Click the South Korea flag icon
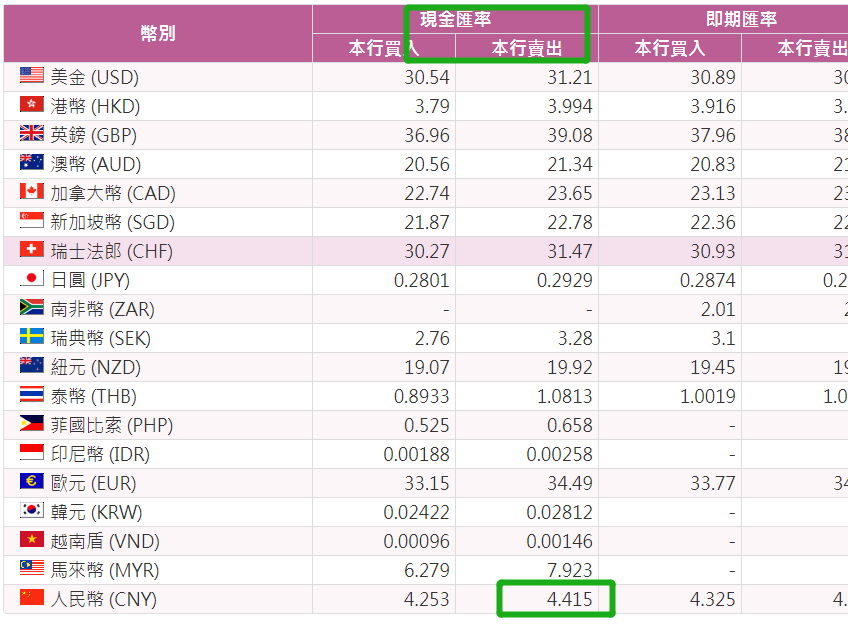Image resolution: width=848 pixels, height=624 pixels. [32, 511]
